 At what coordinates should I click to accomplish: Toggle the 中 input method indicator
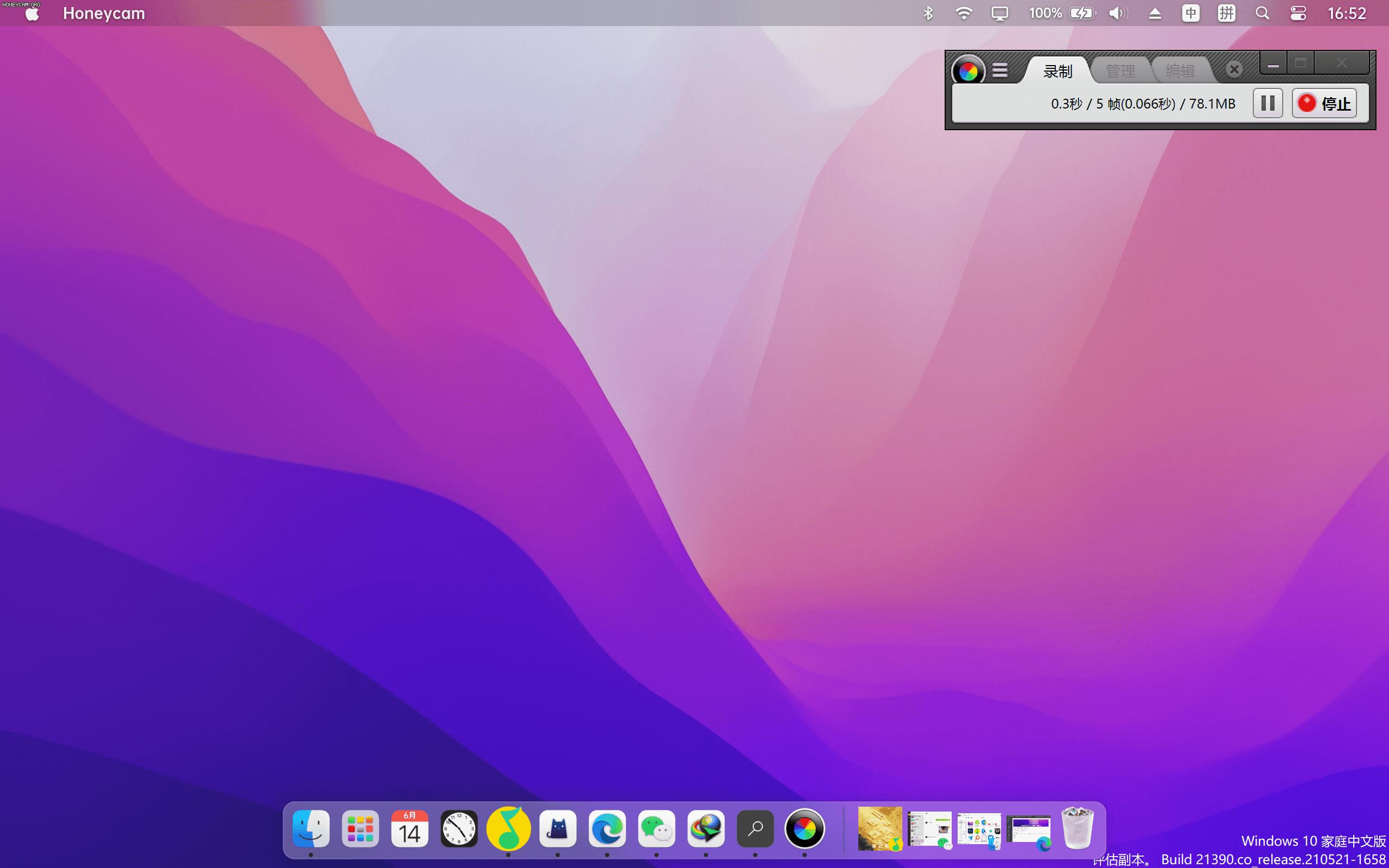click(1190, 12)
